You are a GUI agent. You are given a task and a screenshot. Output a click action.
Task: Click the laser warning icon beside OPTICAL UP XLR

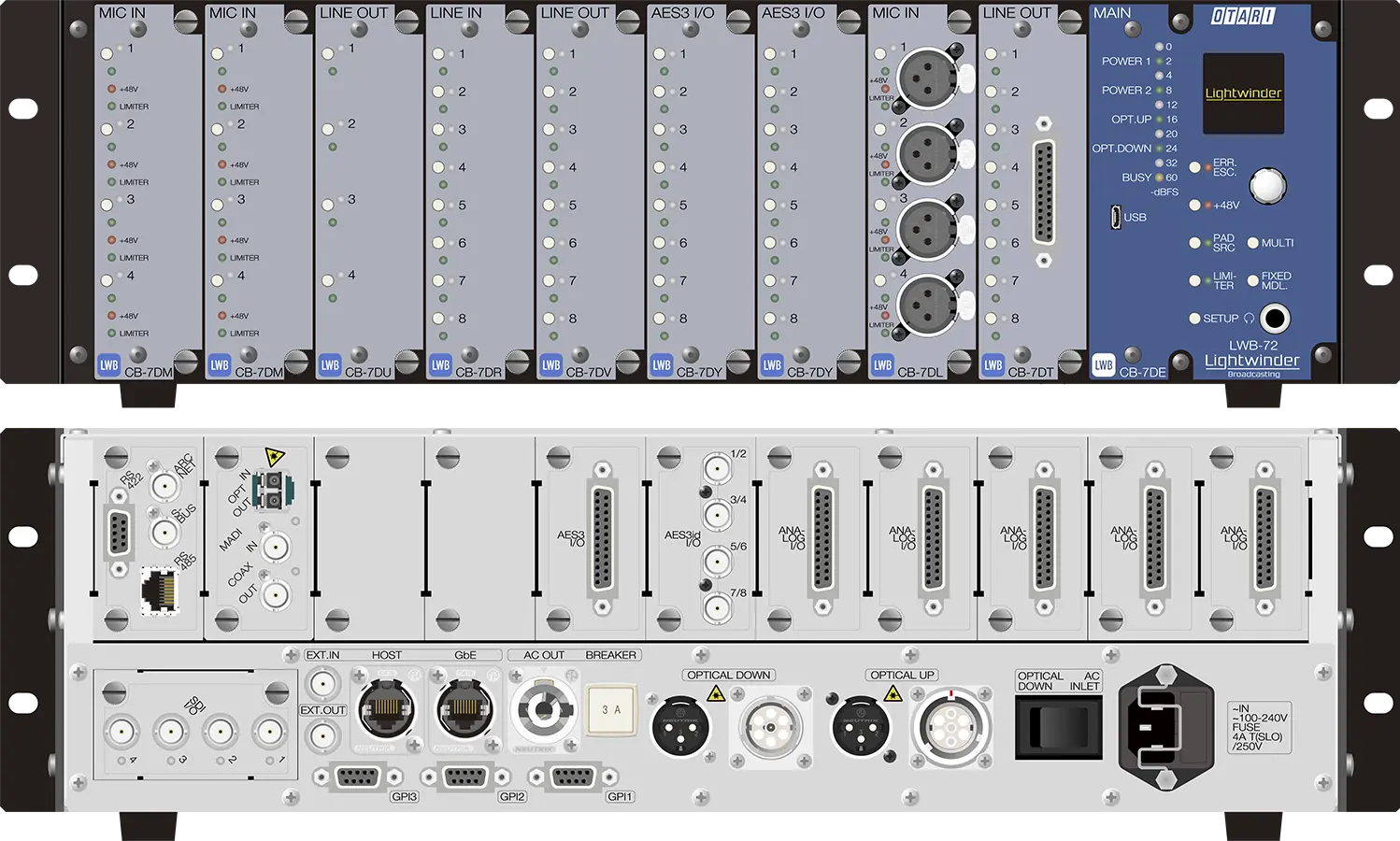[x=893, y=693]
